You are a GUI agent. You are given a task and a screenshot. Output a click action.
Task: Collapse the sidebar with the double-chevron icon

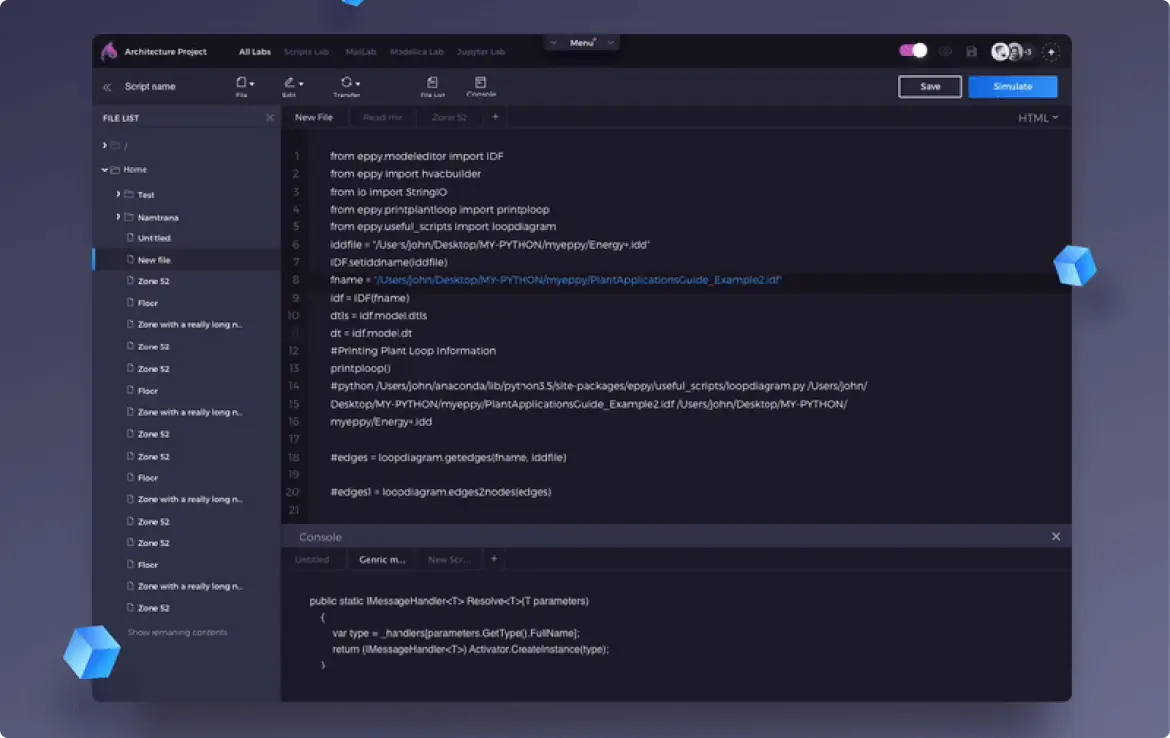click(x=107, y=87)
